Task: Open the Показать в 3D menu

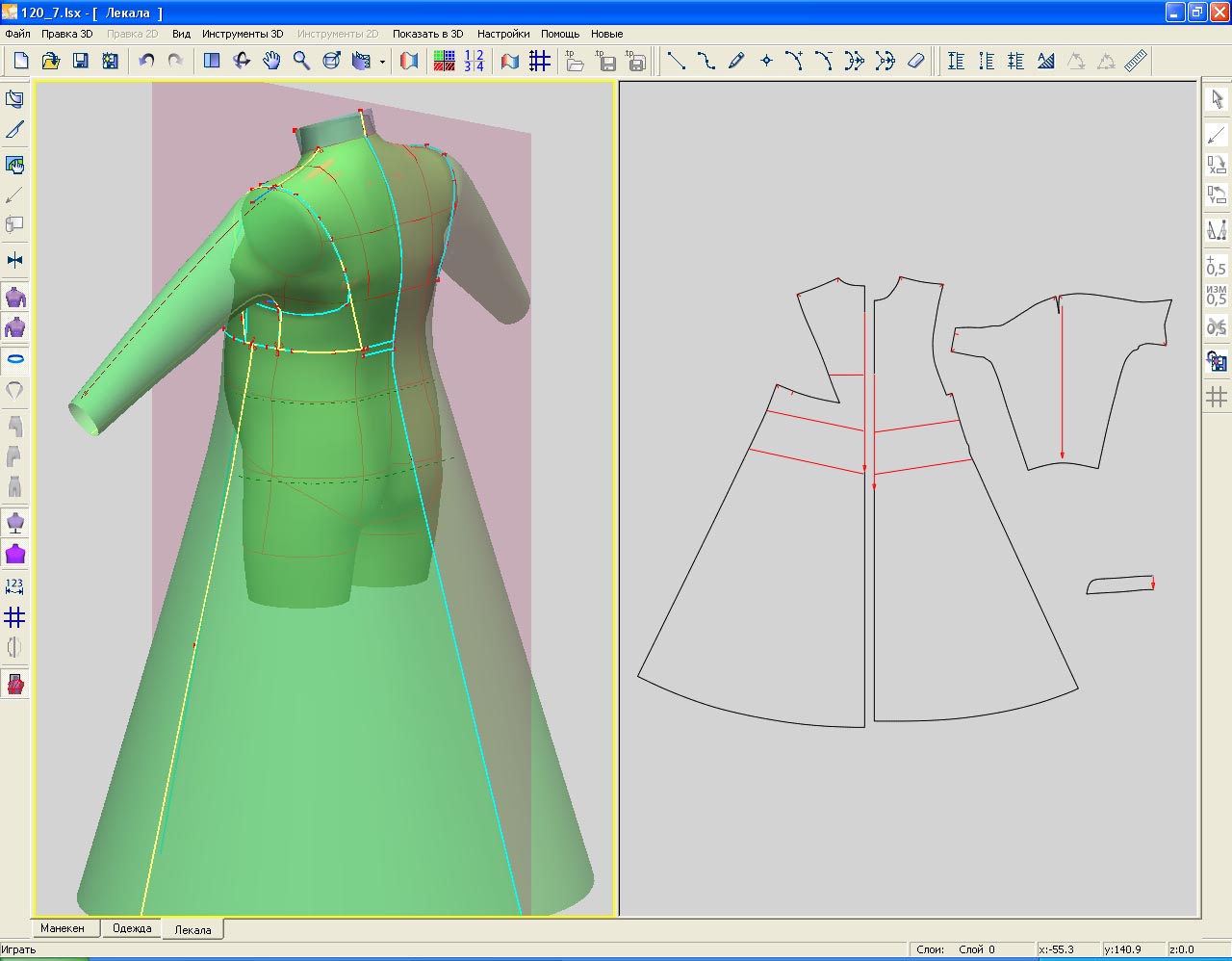Action: (x=427, y=34)
